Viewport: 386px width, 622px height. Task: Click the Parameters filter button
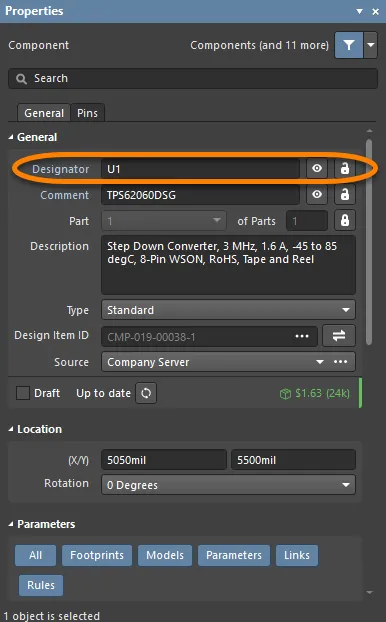234,555
